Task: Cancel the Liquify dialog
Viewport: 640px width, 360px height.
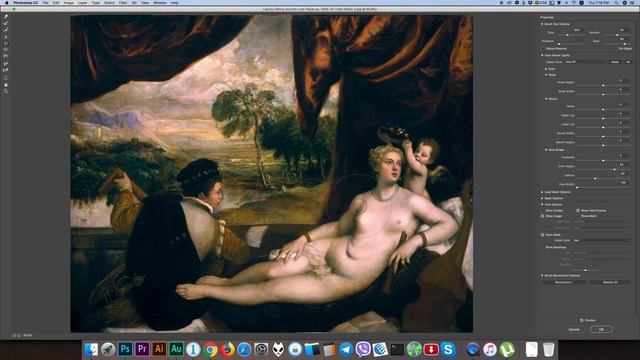Action: click(x=574, y=329)
